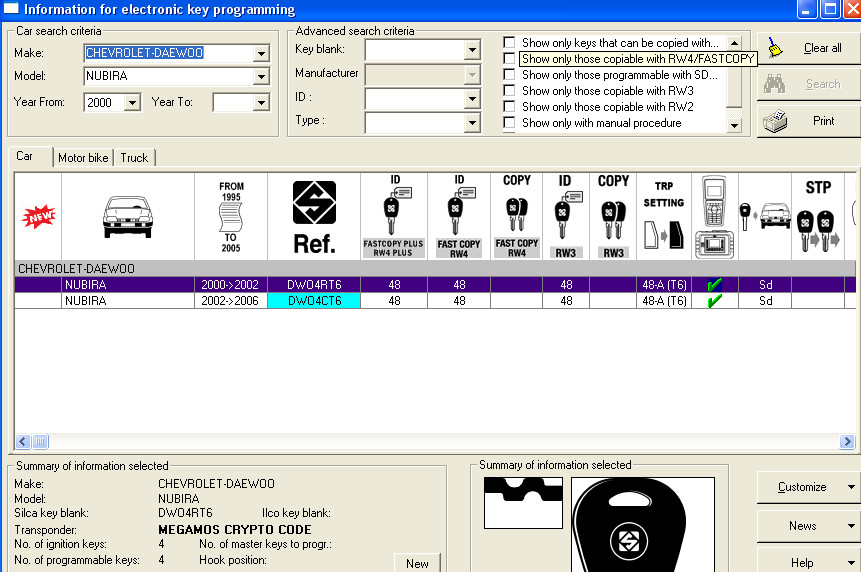861x572 pixels.
Task: Click the key-to-car arrow column header icon
Action: (x=765, y=216)
